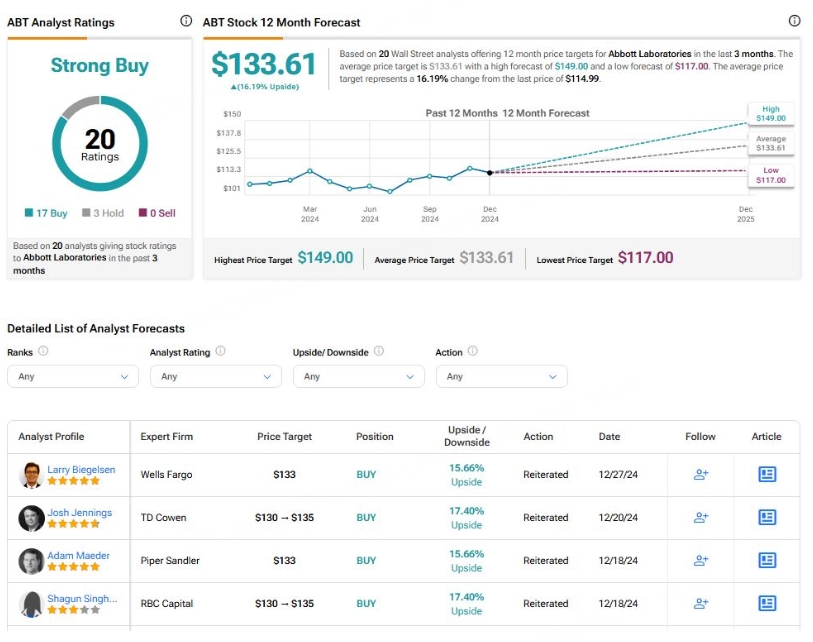
Task: Click Shagun Singh's star rating
Action: [x=73, y=610]
